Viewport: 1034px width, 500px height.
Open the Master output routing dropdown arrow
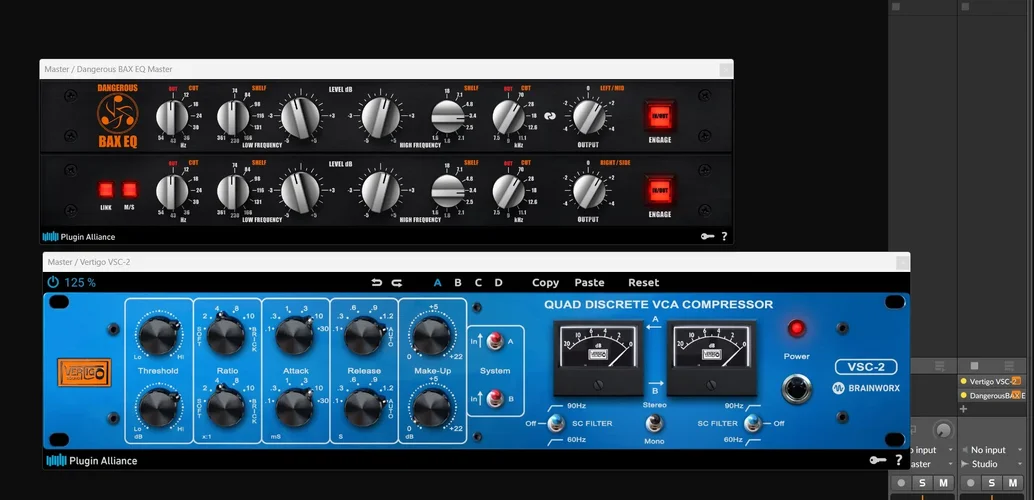coord(950,464)
